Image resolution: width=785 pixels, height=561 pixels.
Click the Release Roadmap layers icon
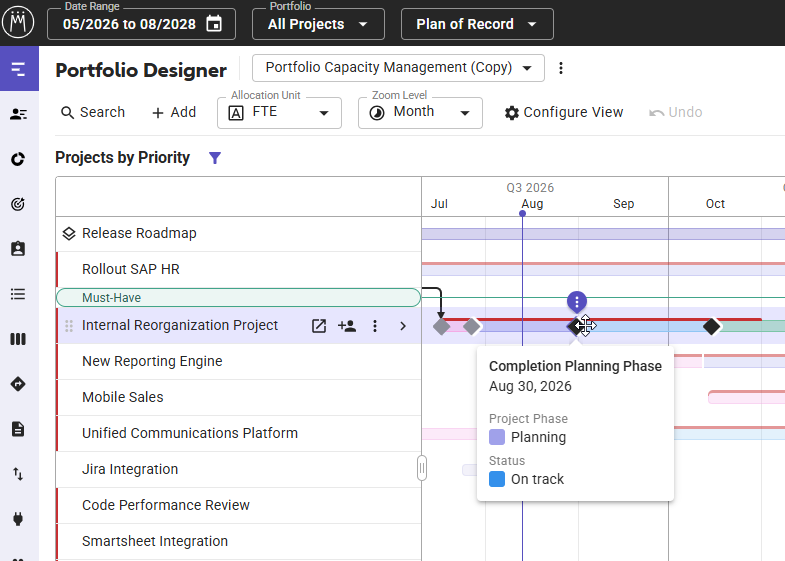click(x=69, y=233)
